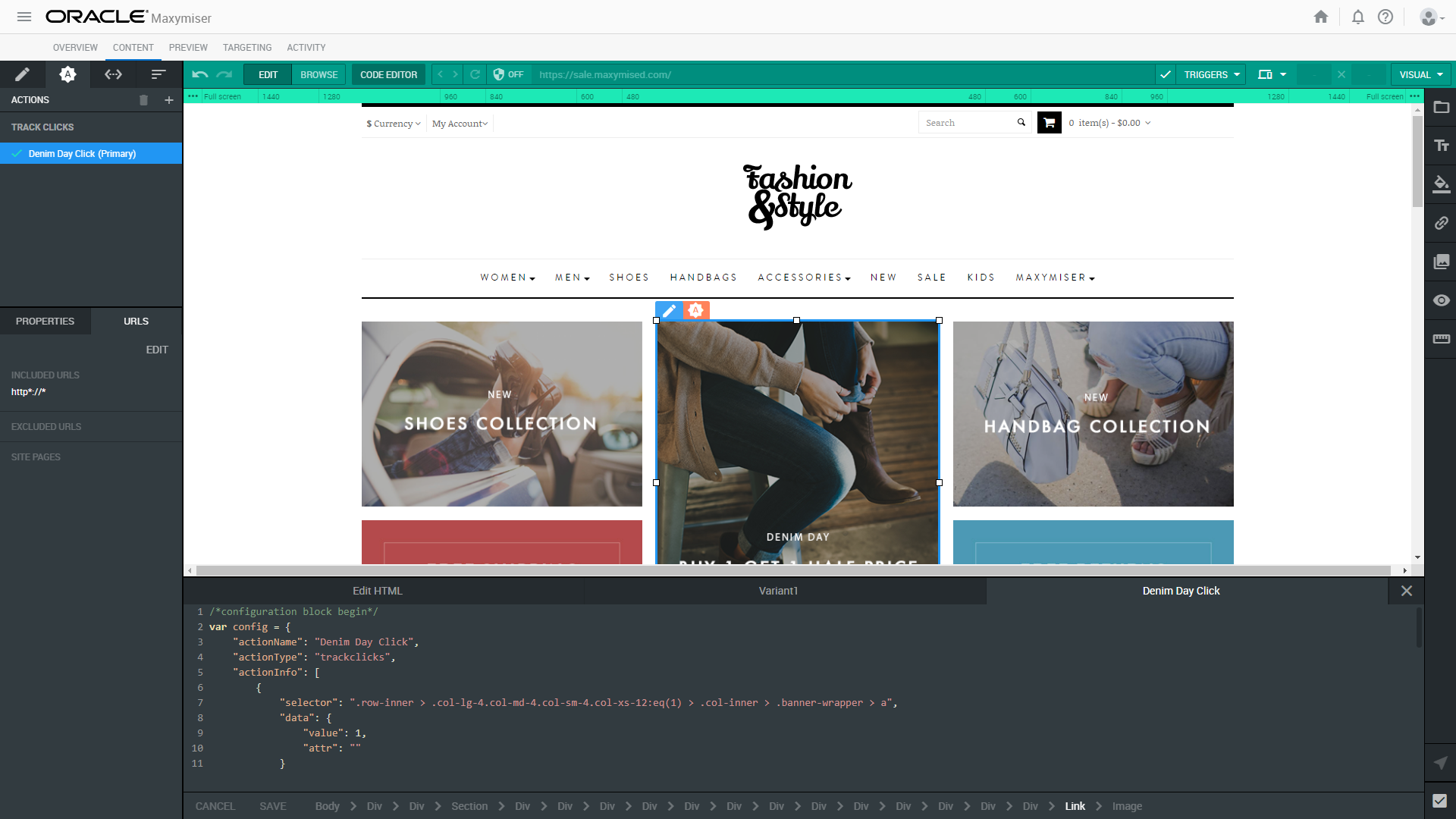
Task: Open the VISUAL mode dropdown
Action: click(x=1420, y=74)
